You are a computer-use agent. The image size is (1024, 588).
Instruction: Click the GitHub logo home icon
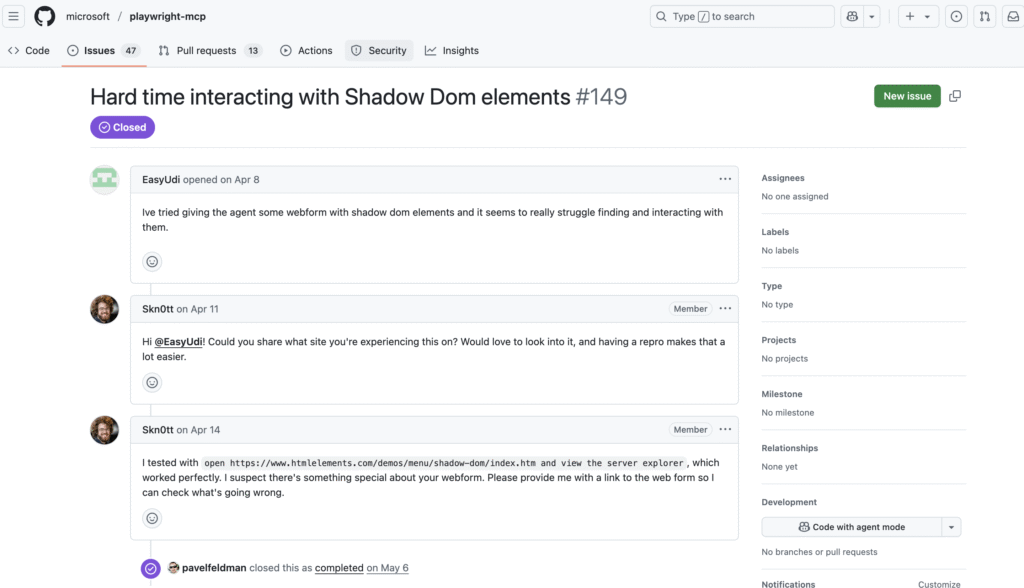click(44, 16)
